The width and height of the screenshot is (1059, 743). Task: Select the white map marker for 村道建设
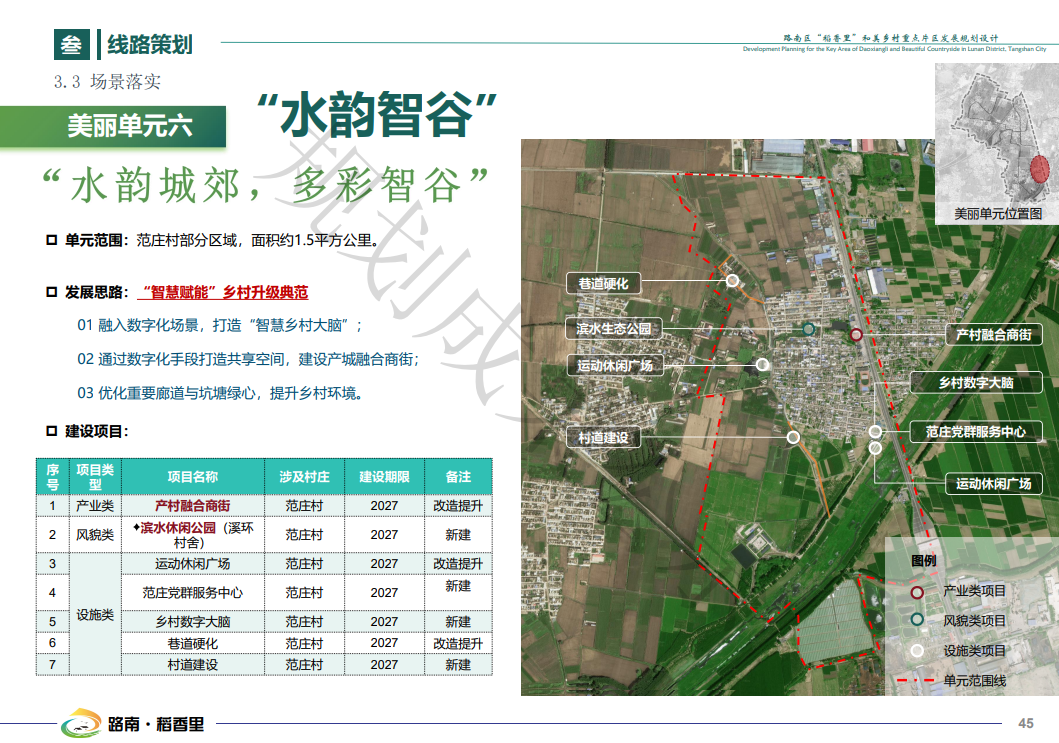793,437
